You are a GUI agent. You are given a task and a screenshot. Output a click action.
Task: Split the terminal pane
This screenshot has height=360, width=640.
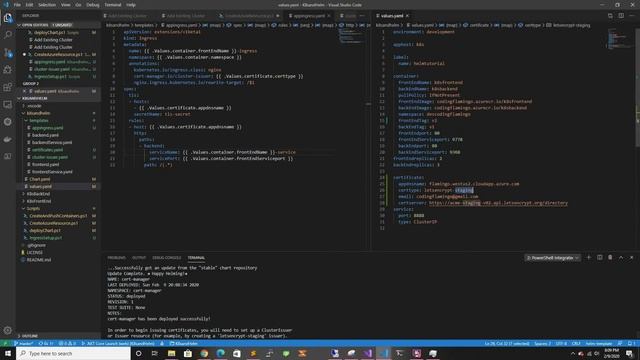click(600, 258)
